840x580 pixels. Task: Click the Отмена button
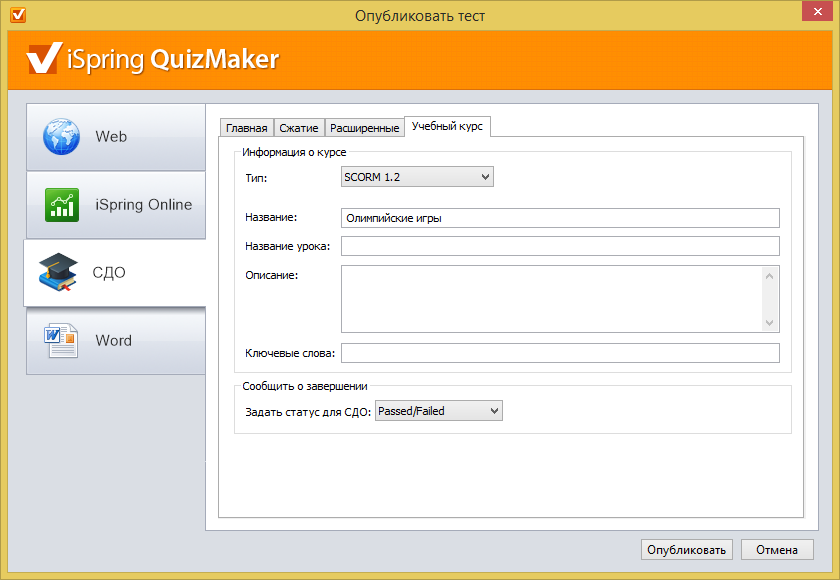(x=777, y=549)
